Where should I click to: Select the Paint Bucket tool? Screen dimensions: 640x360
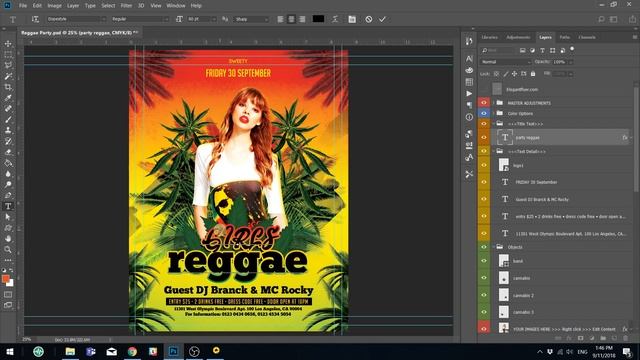(x=8, y=163)
